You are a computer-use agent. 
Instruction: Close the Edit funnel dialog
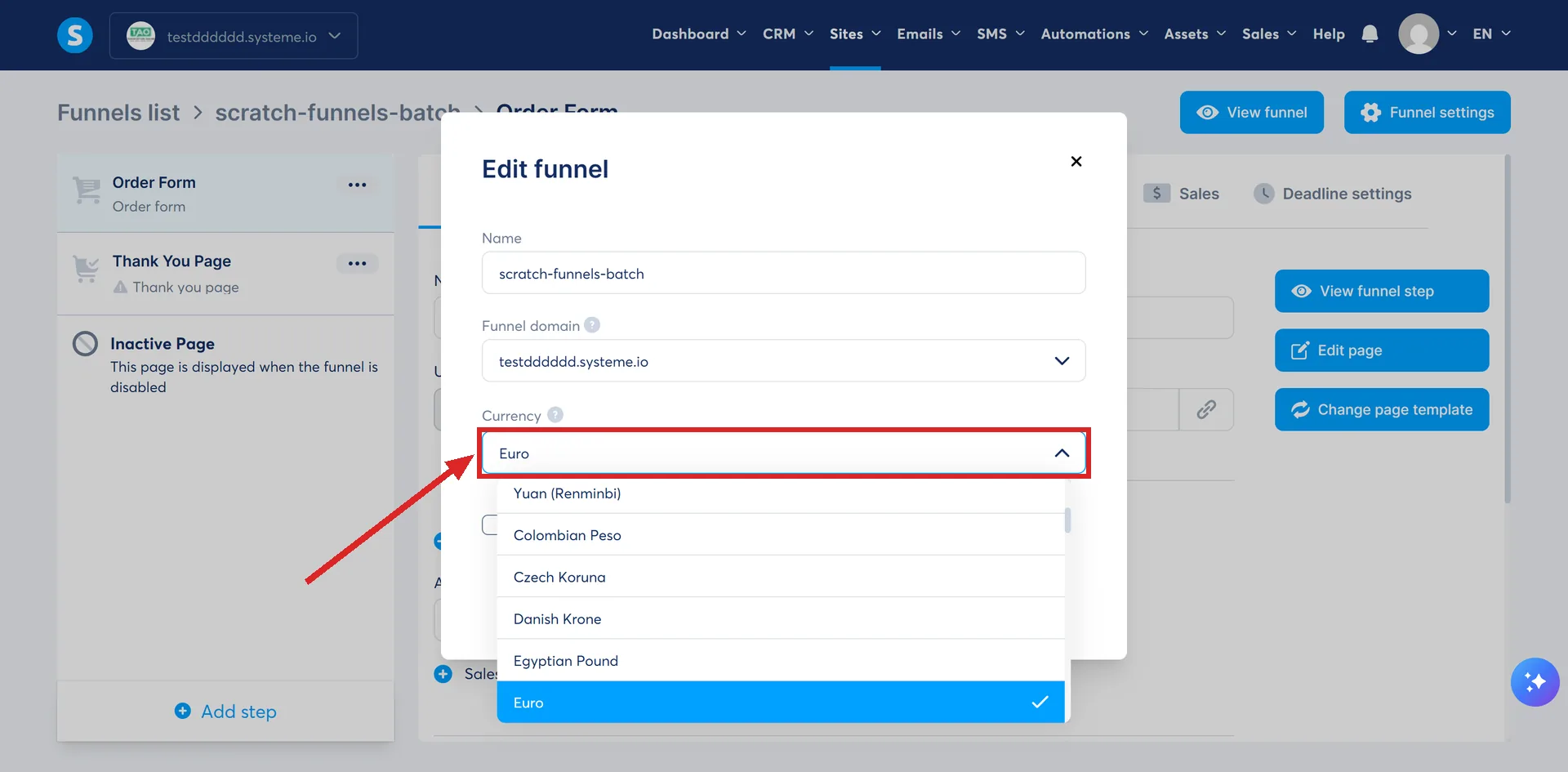pos(1076,161)
